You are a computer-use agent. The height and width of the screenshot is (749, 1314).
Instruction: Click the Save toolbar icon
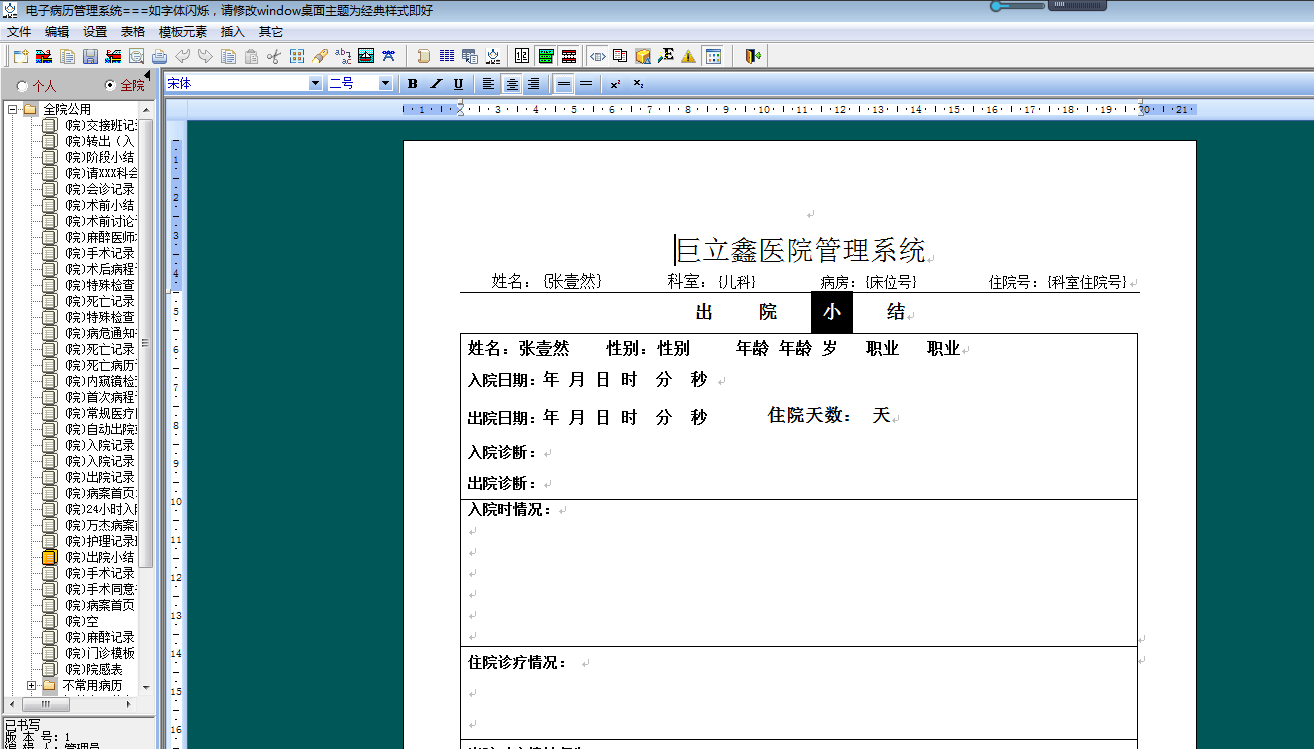click(89, 57)
